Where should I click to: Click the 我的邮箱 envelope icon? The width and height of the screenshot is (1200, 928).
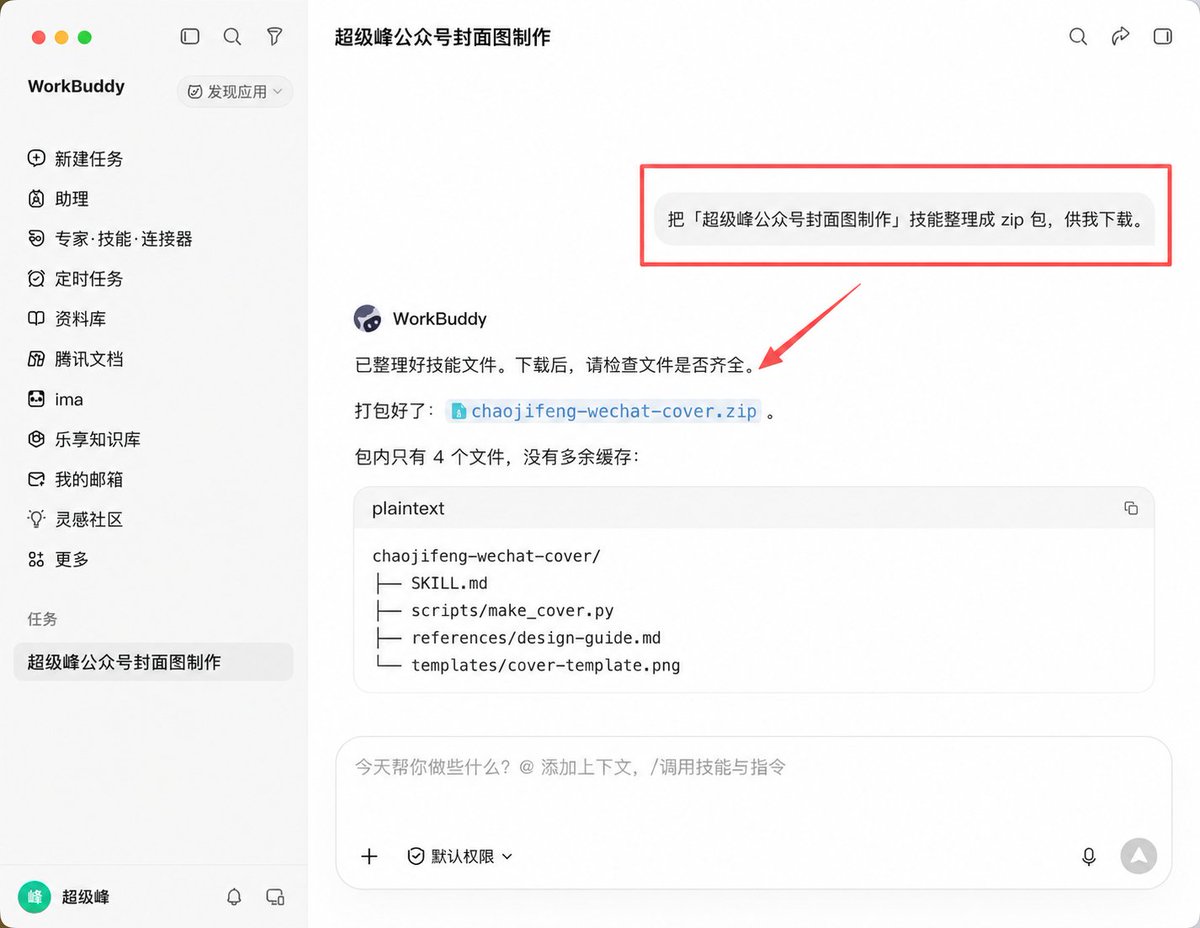pyautogui.click(x=36, y=479)
